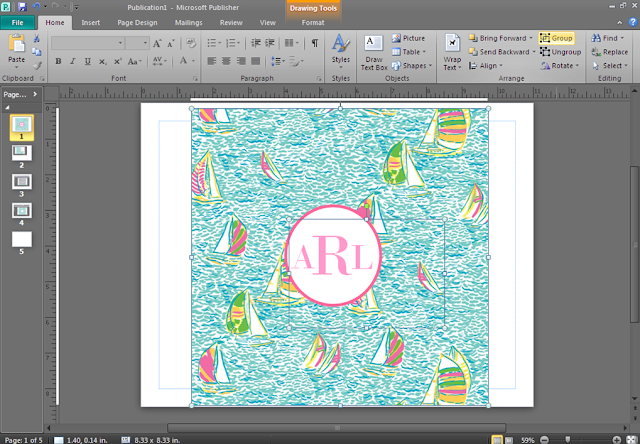The height and width of the screenshot is (444, 640).
Task: Click Find button
Action: [x=608, y=38]
